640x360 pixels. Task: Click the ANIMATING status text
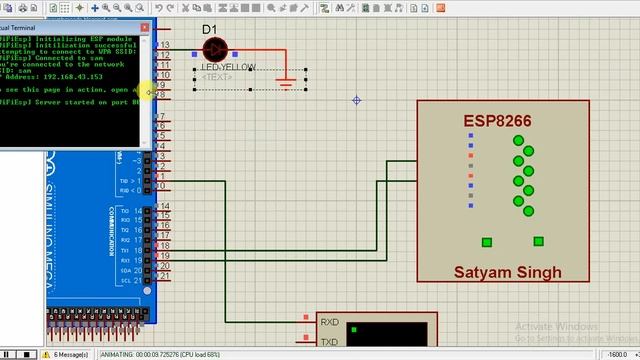pos(160,355)
